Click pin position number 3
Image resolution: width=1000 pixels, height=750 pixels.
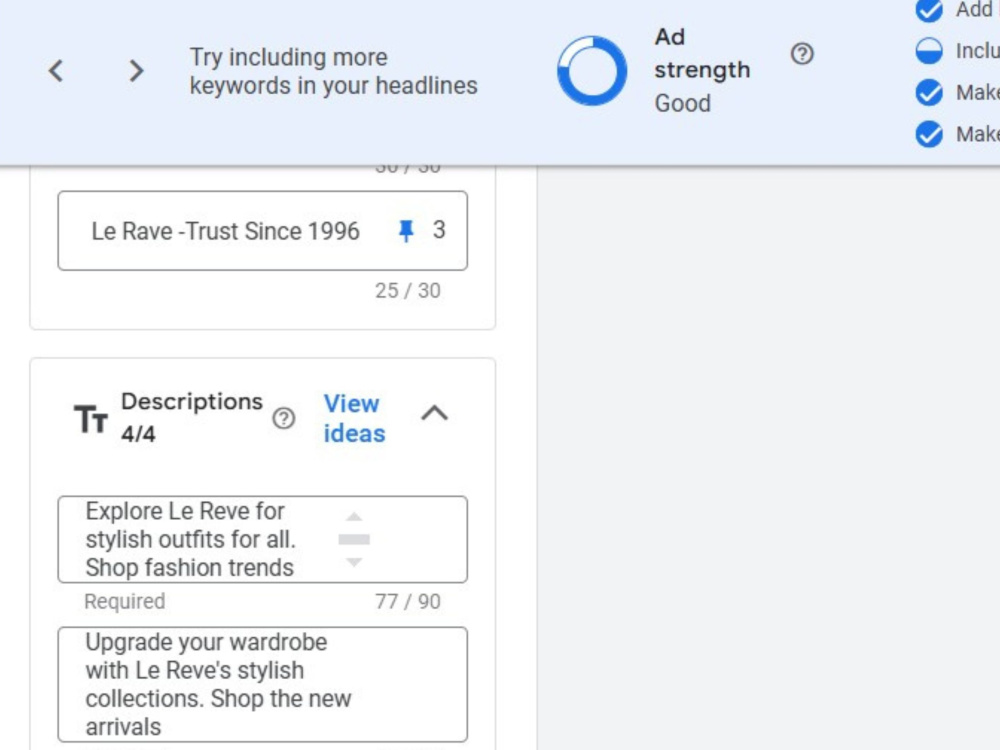[x=439, y=230]
